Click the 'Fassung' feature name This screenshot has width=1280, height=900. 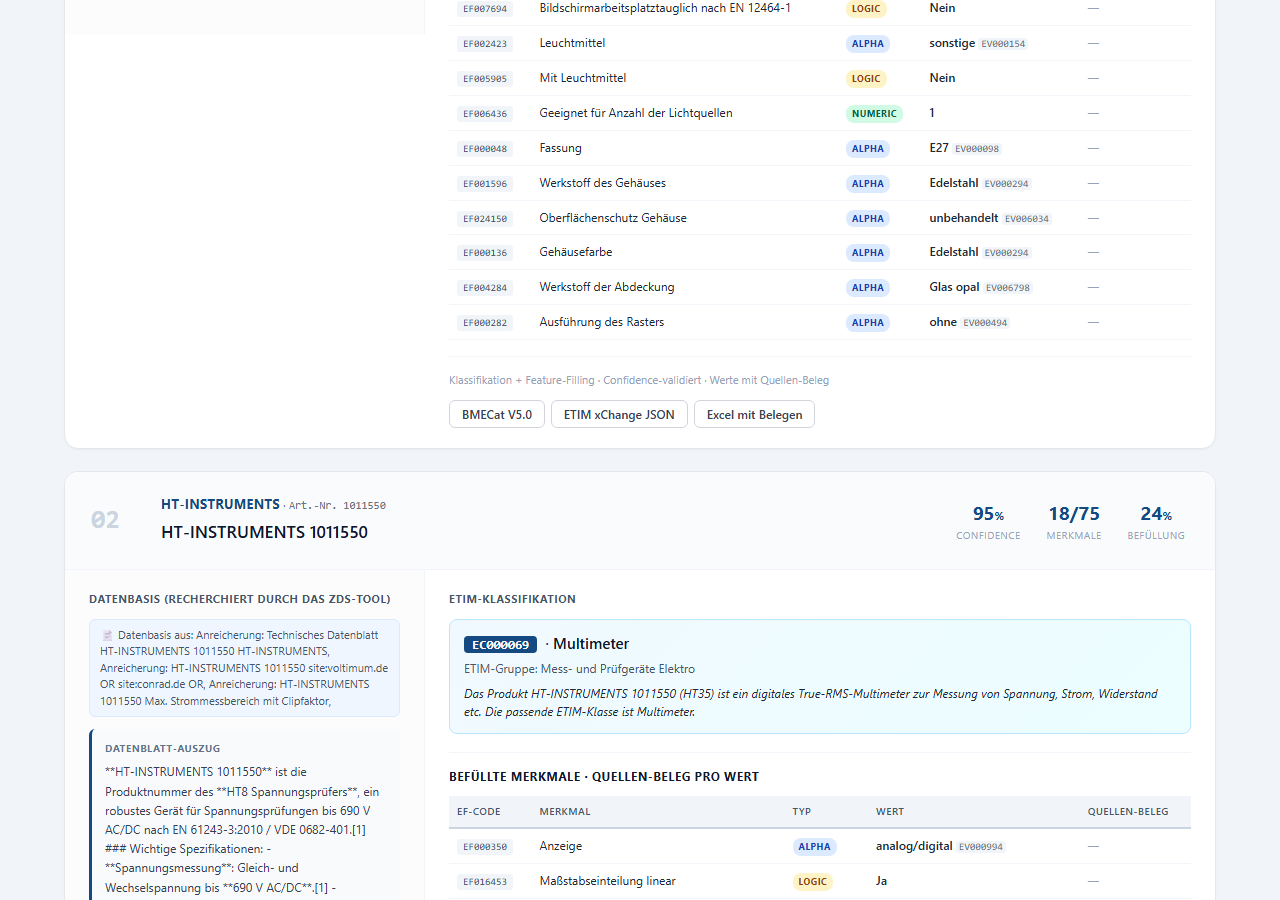pos(560,148)
